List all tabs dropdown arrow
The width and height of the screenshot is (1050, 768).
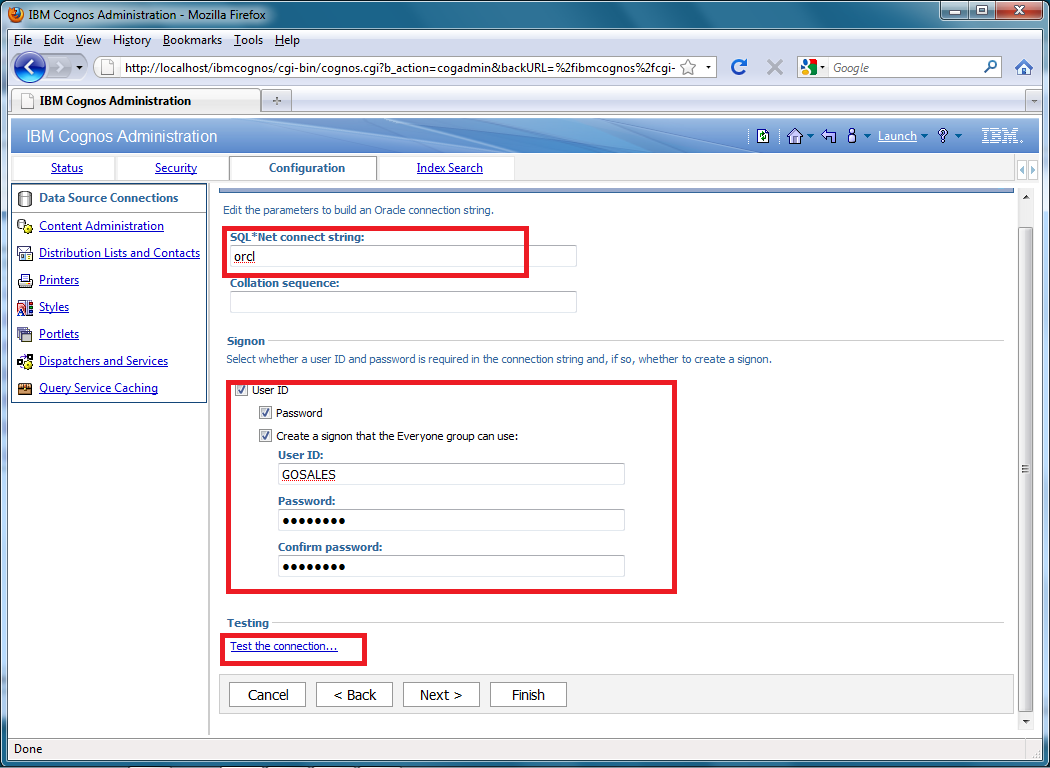(1035, 100)
